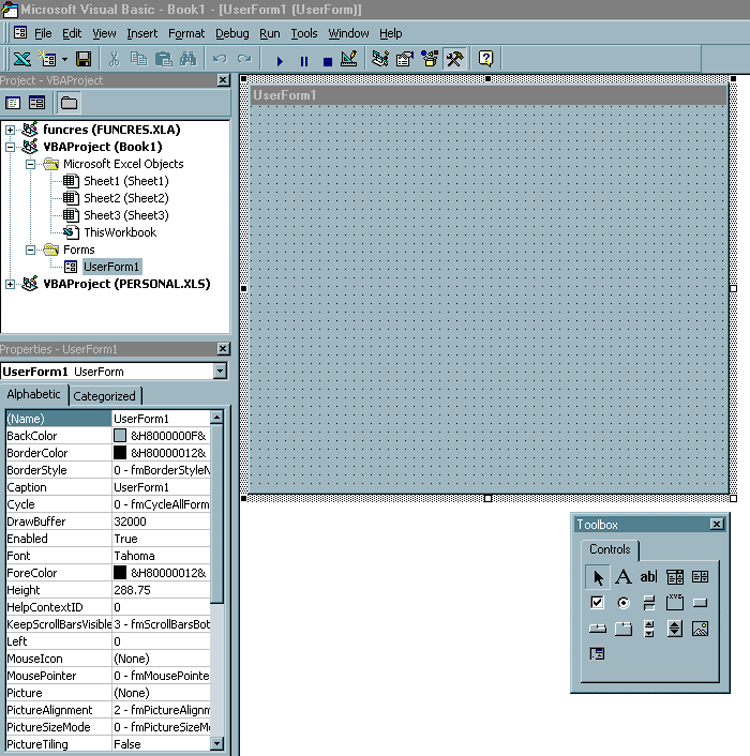Run the Sub/UserForm with the play icon
Viewport: 750px width, 756px height.
280,61
